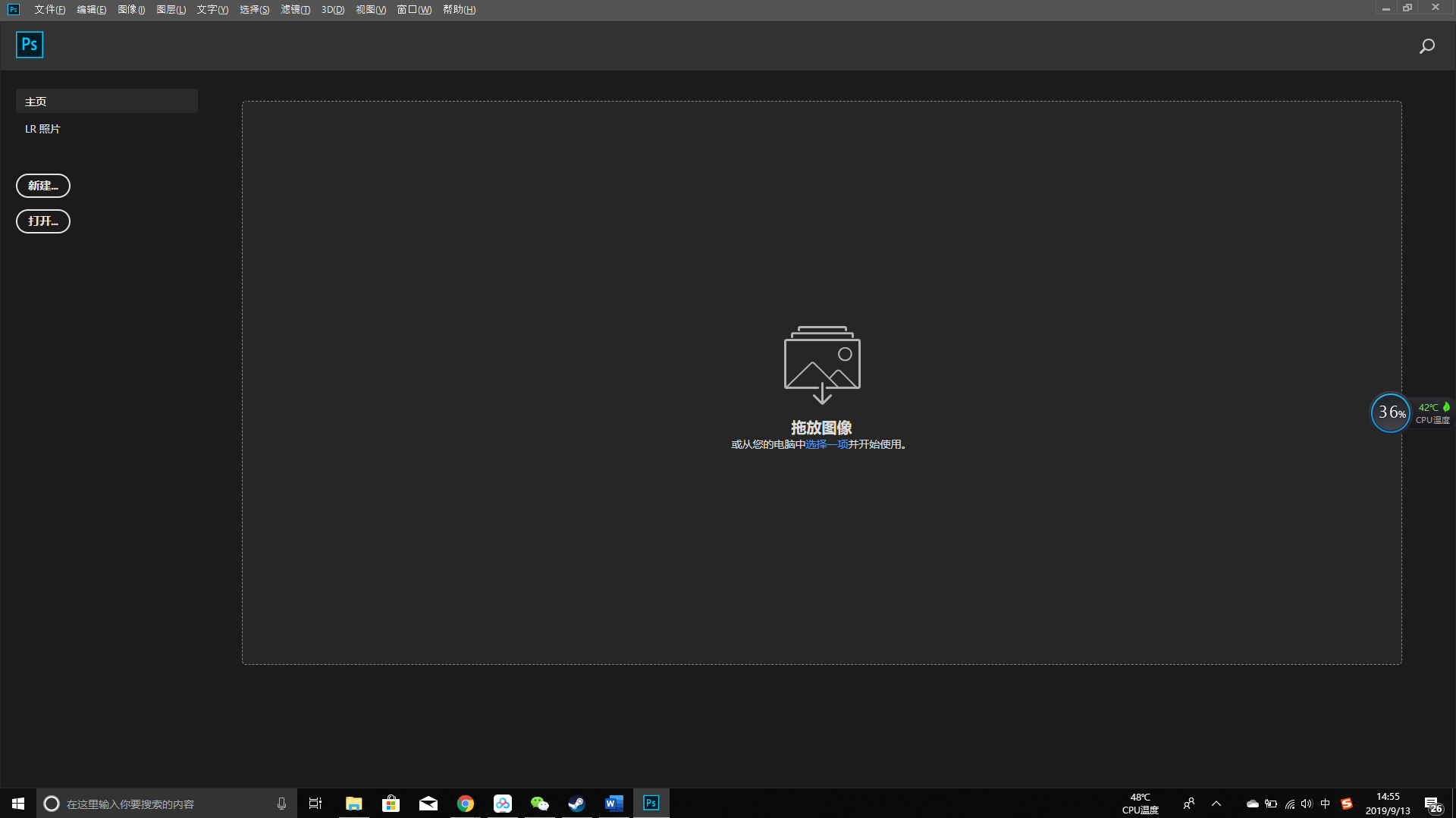The image size is (1456, 818).
Task: Open the clock showing 14:55 2019/9/13
Action: pyautogui.click(x=1388, y=804)
